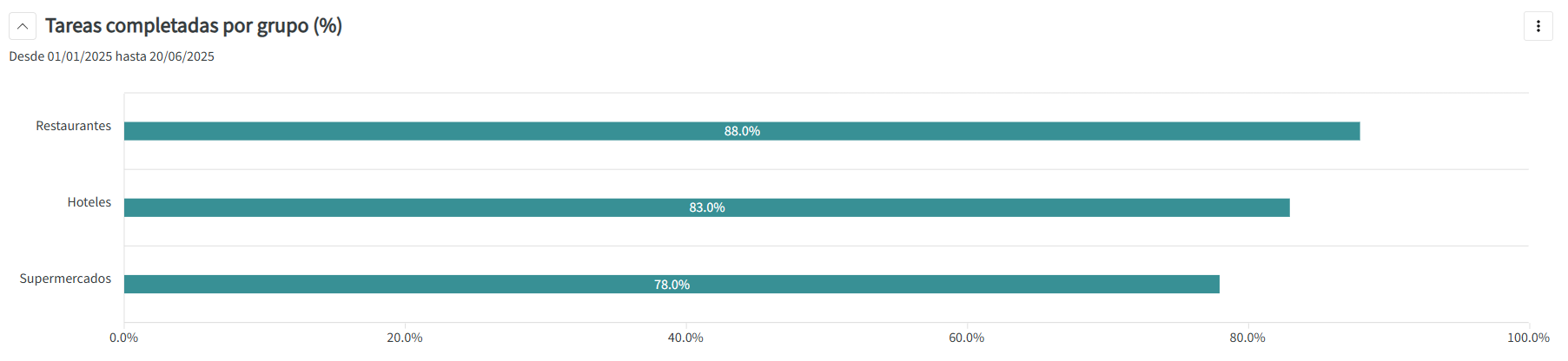Click the 80.0% axis tick label
This screenshot has height=361, width=1568.
pyautogui.click(x=1247, y=338)
